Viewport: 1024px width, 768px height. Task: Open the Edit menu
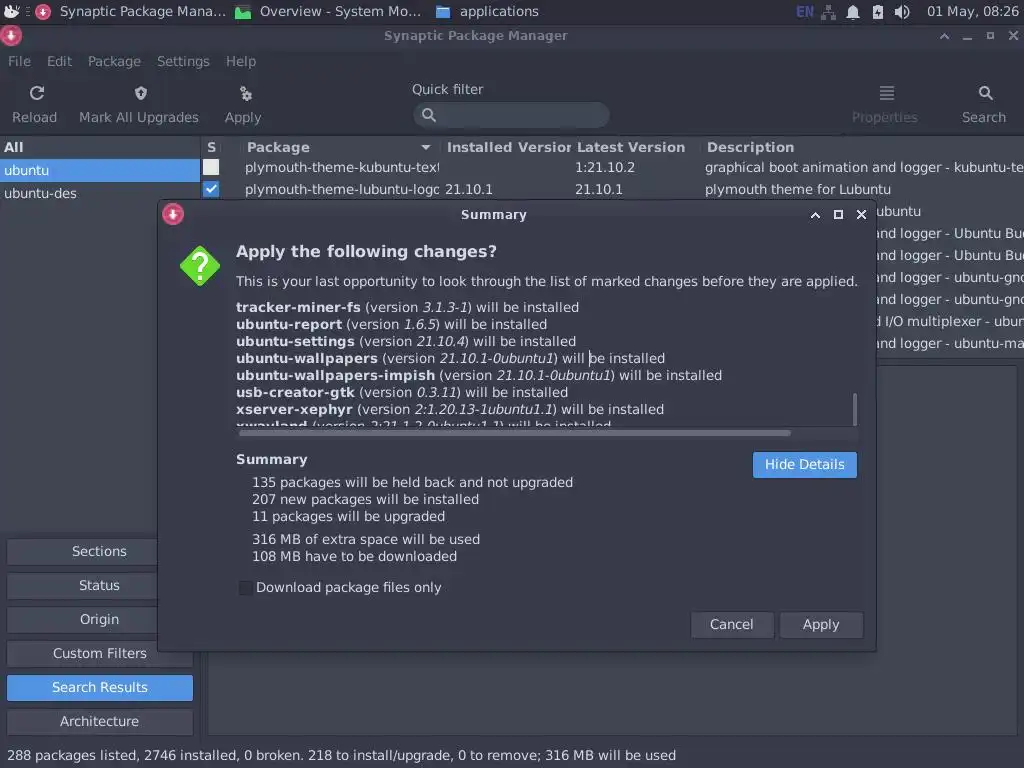tap(59, 61)
